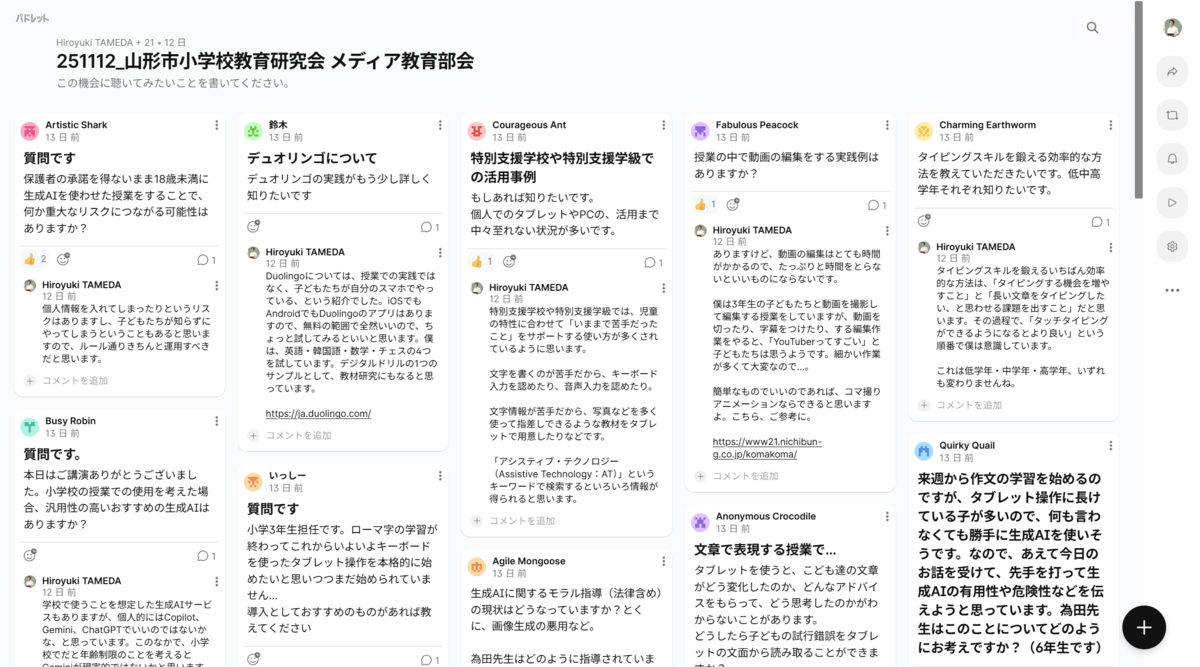Click the デュオリンゴについて post title

312,158
